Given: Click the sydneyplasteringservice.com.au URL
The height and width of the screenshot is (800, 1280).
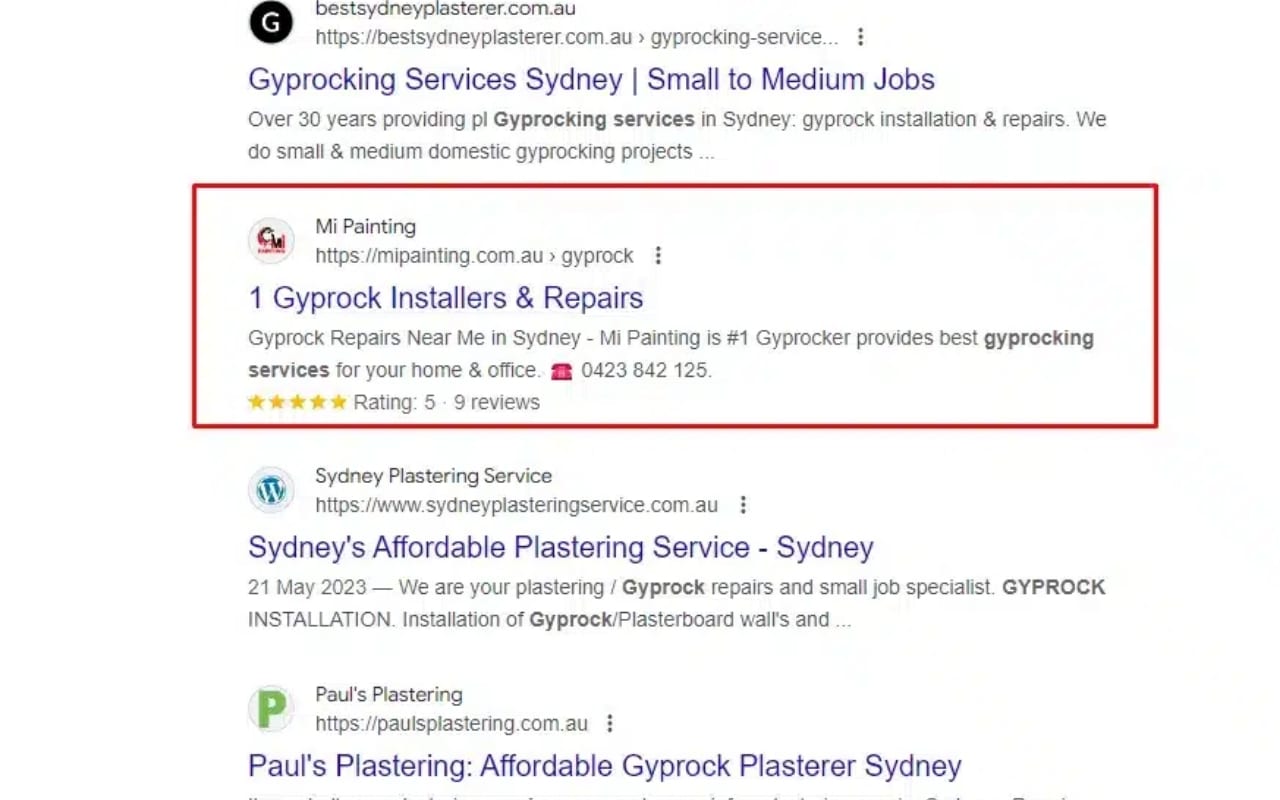Looking at the screenshot, I should click(x=516, y=505).
